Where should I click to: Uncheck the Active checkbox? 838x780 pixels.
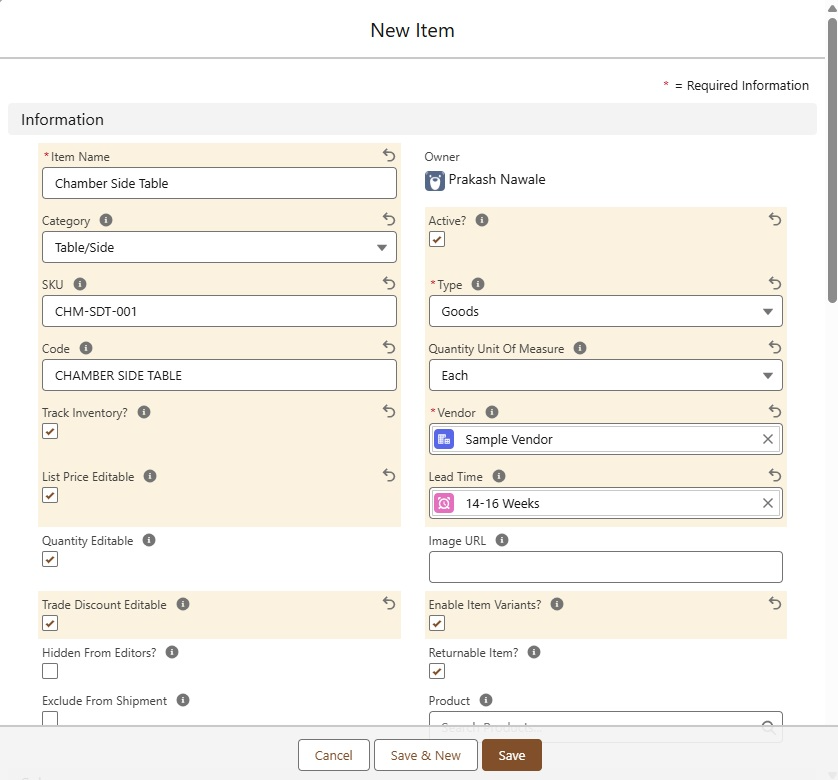coord(437,239)
